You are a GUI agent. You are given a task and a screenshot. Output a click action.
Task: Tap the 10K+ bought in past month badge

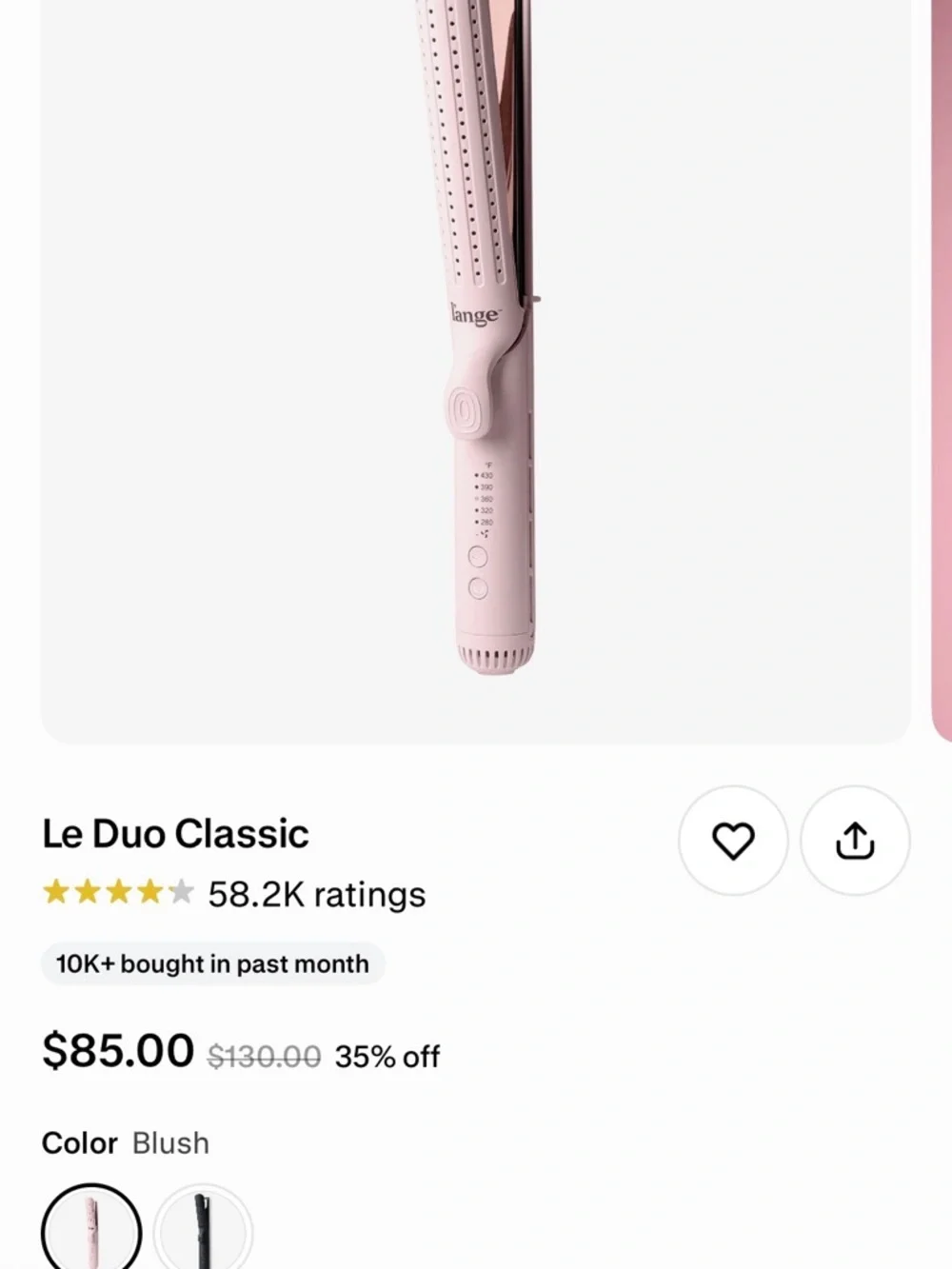tap(211, 963)
